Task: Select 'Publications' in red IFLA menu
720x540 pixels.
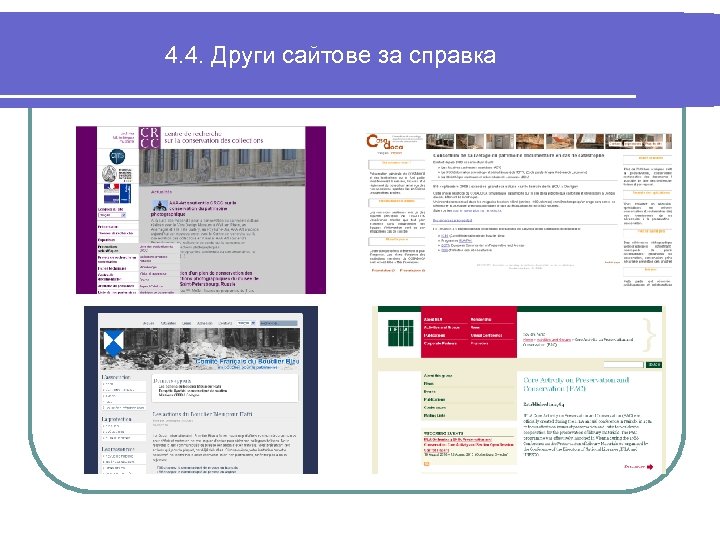Action: pyautogui.click(x=434, y=335)
